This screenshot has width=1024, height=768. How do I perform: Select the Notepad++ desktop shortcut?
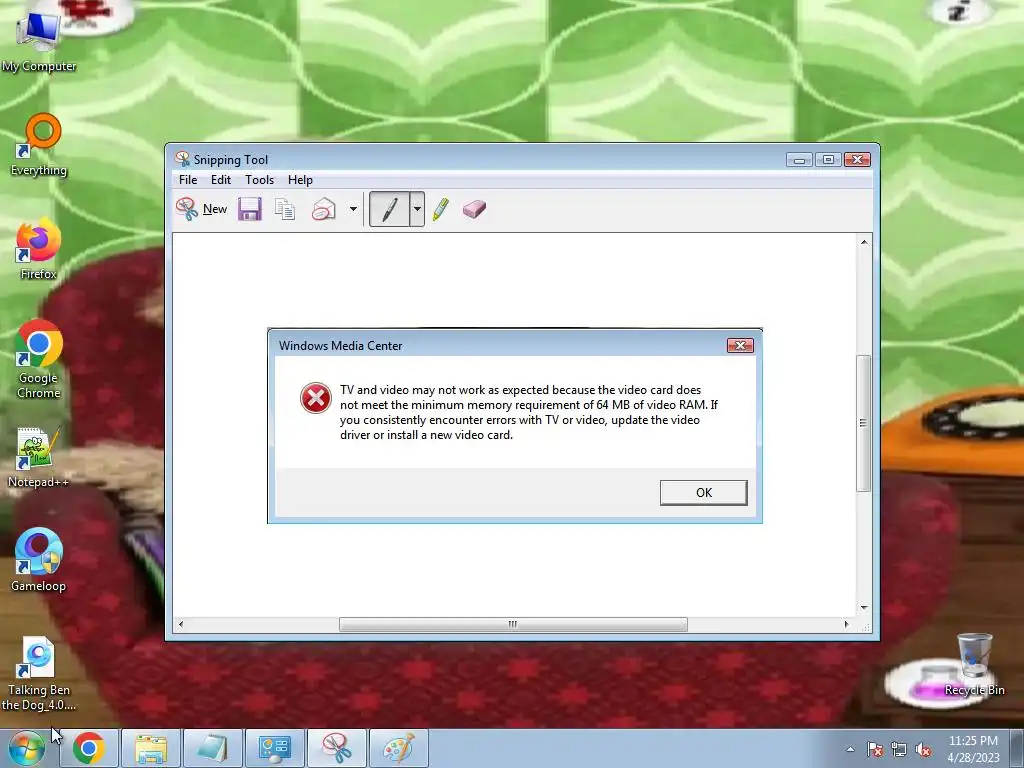(x=38, y=457)
